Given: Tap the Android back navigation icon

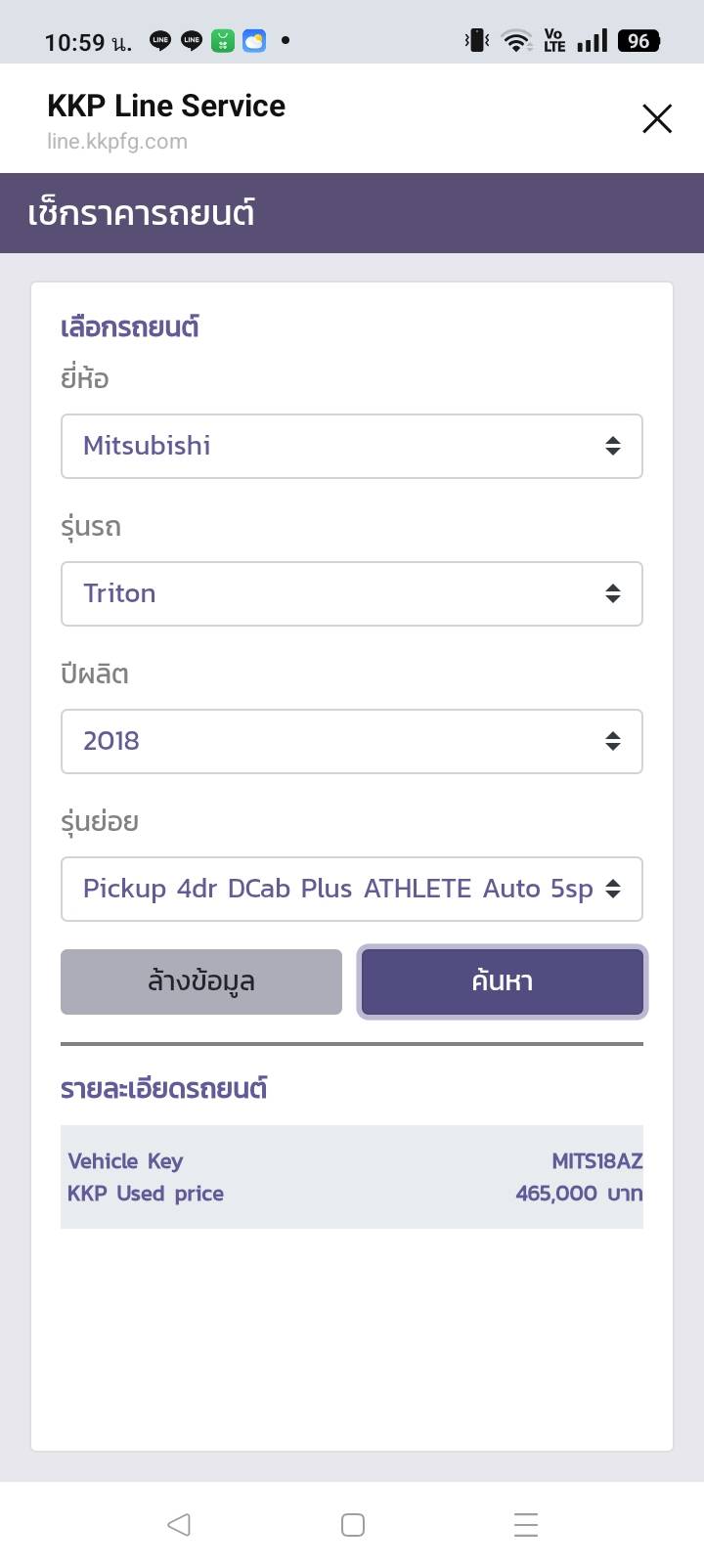Looking at the screenshot, I should [x=178, y=1524].
